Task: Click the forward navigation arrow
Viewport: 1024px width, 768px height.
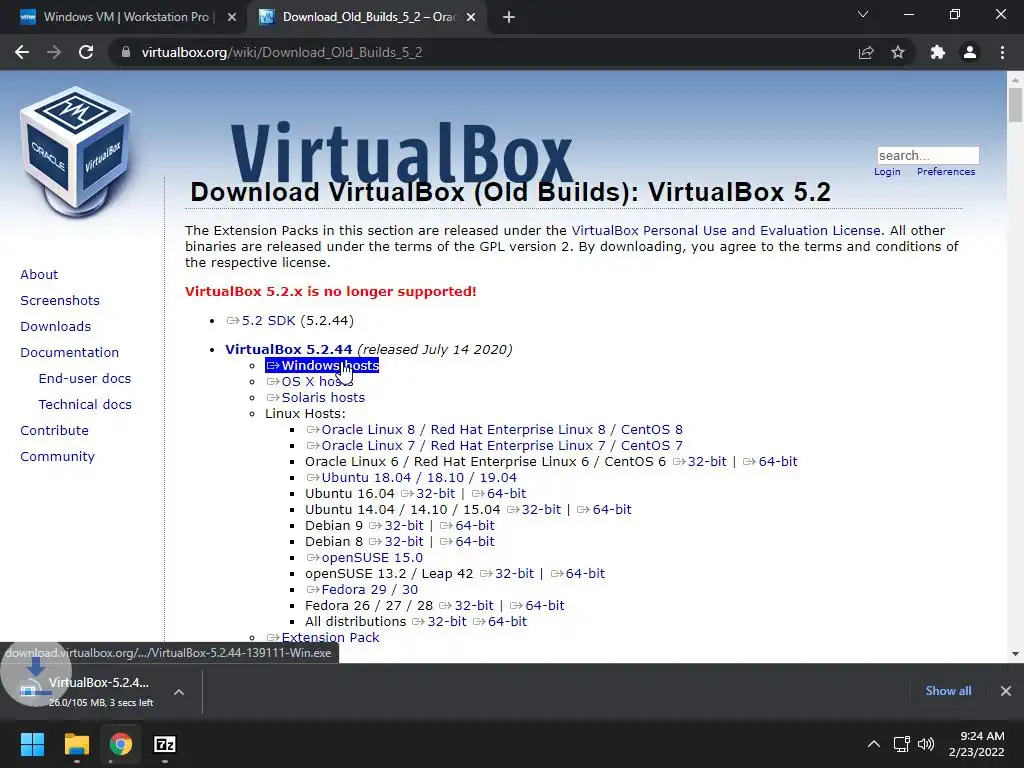Action: coord(54,52)
